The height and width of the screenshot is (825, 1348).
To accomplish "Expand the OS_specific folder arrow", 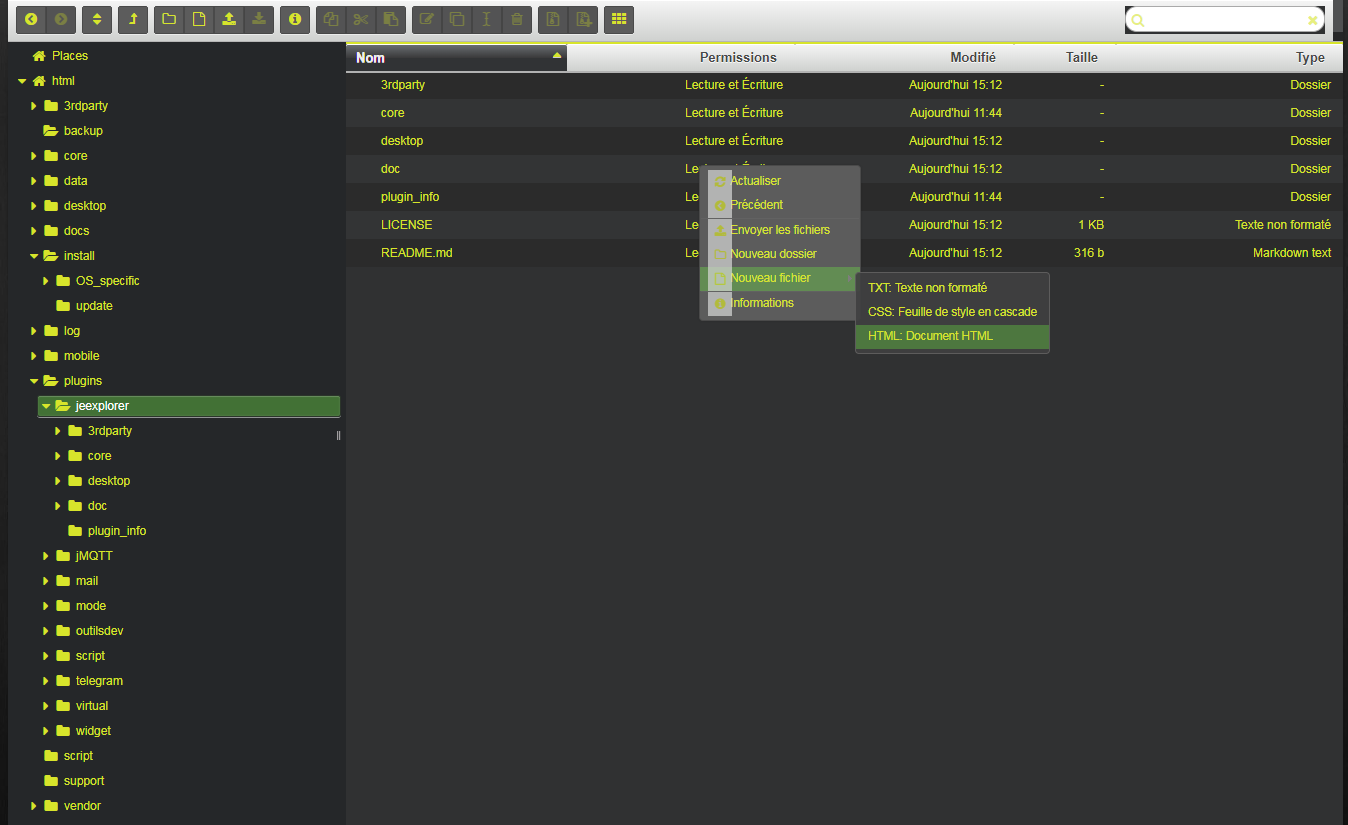I will (46, 281).
